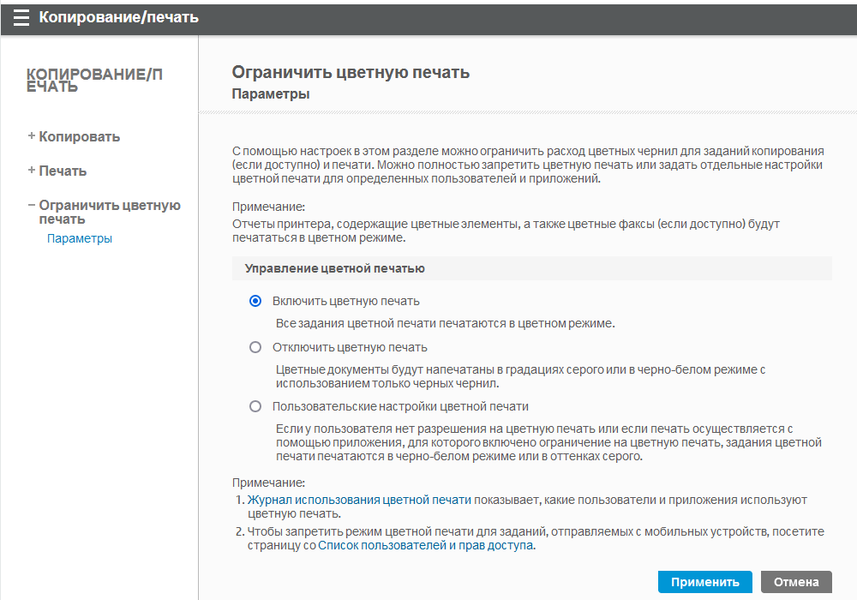Click the Отмена button
This screenshot has width=857, height=600.
[x=796, y=582]
